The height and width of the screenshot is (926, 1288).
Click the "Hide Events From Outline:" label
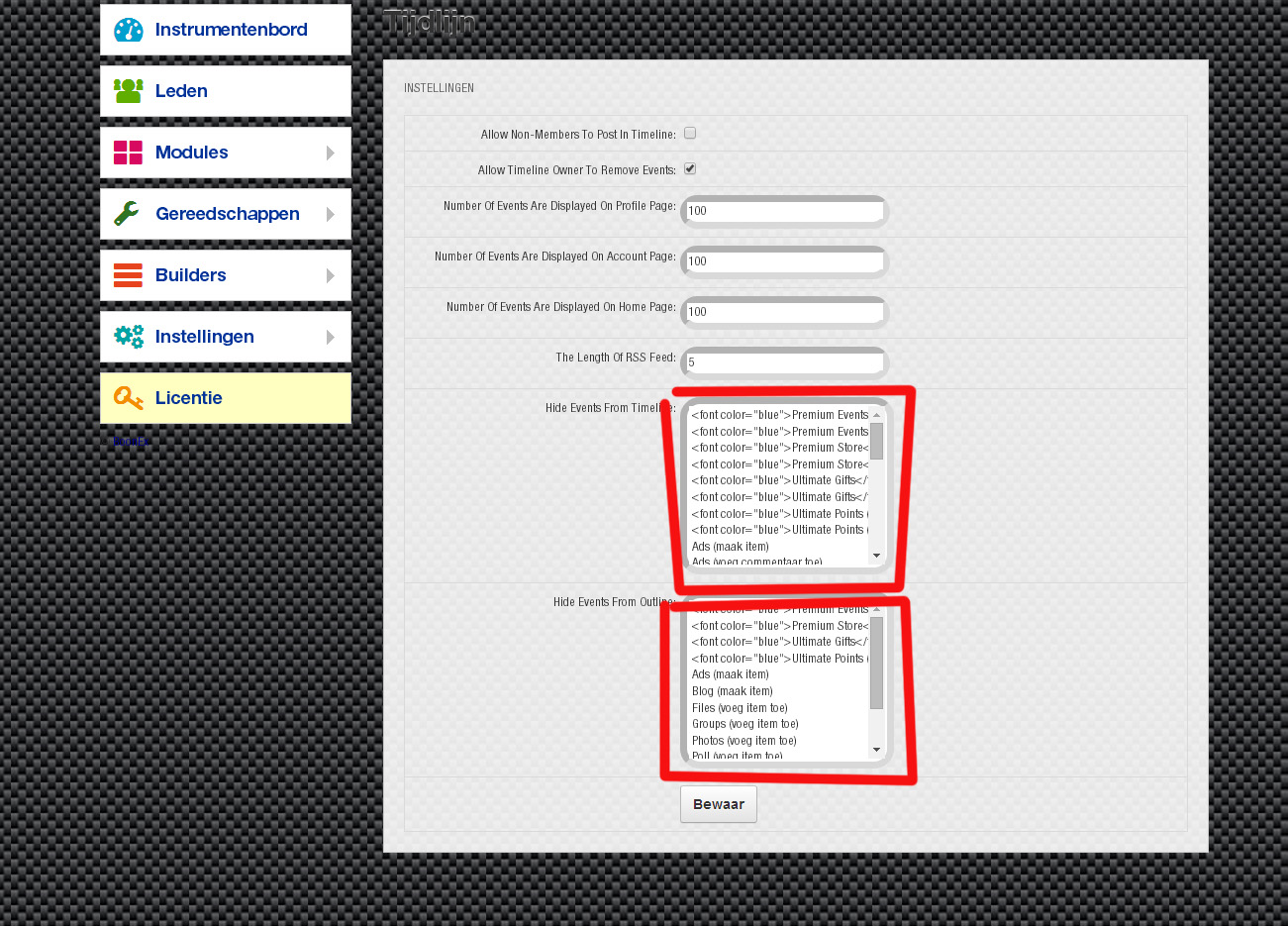pyautogui.click(x=614, y=602)
